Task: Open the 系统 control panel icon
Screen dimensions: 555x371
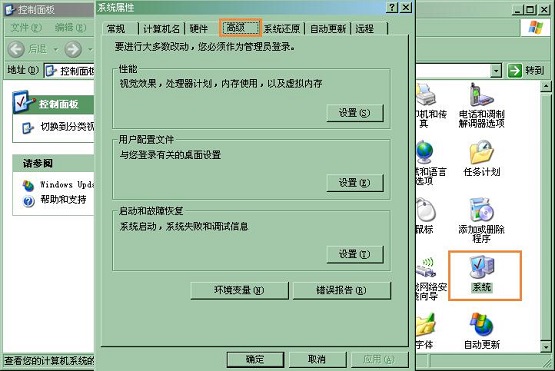Action: pyautogui.click(x=481, y=274)
